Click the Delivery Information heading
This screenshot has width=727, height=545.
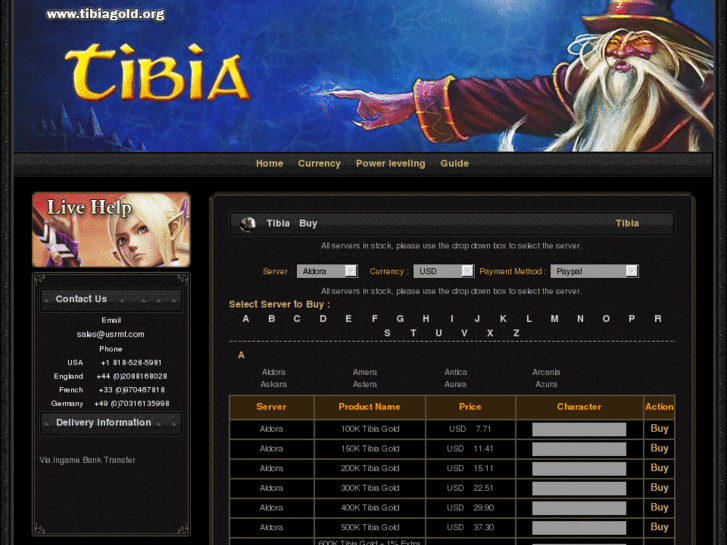pyautogui.click(x=103, y=423)
